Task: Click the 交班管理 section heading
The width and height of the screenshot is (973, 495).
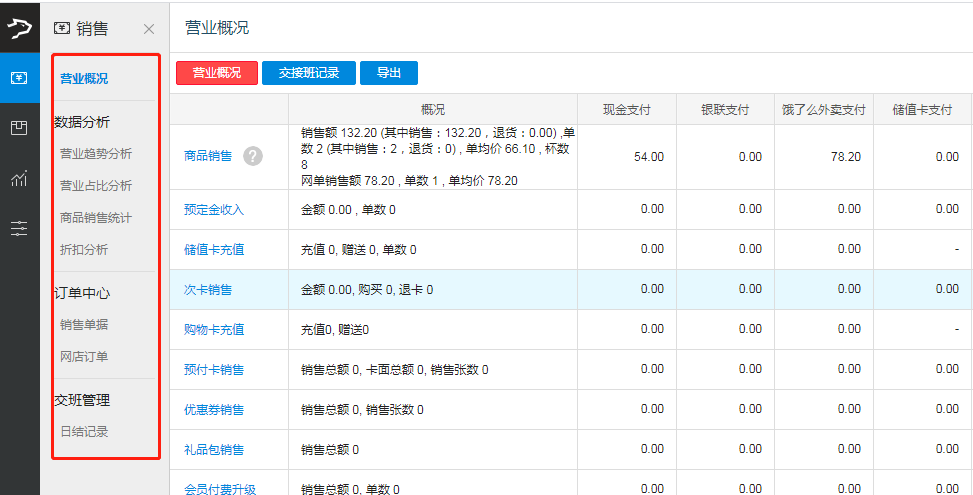Action: (82, 401)
